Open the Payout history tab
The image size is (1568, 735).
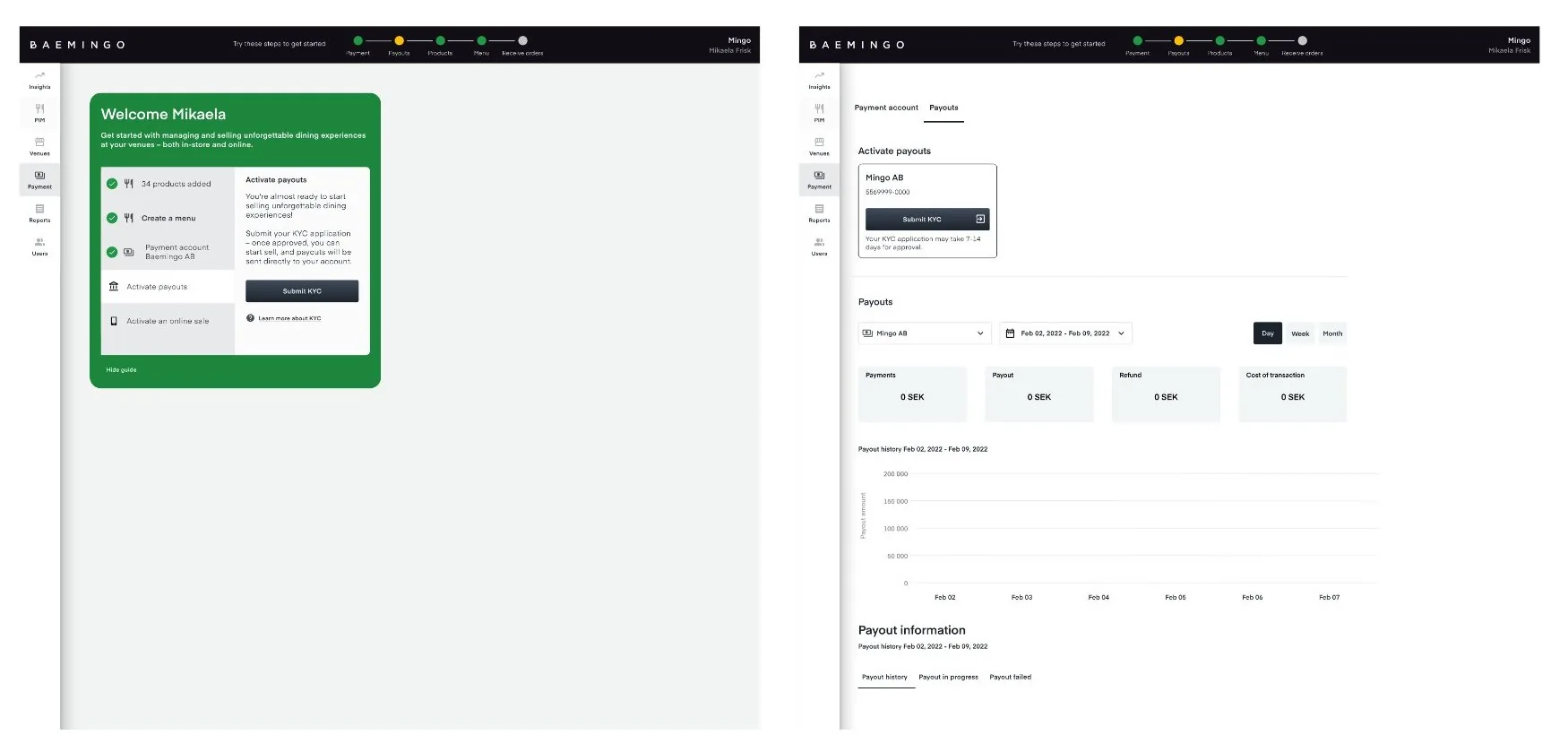pyautogui.click(x=884, y=678)
